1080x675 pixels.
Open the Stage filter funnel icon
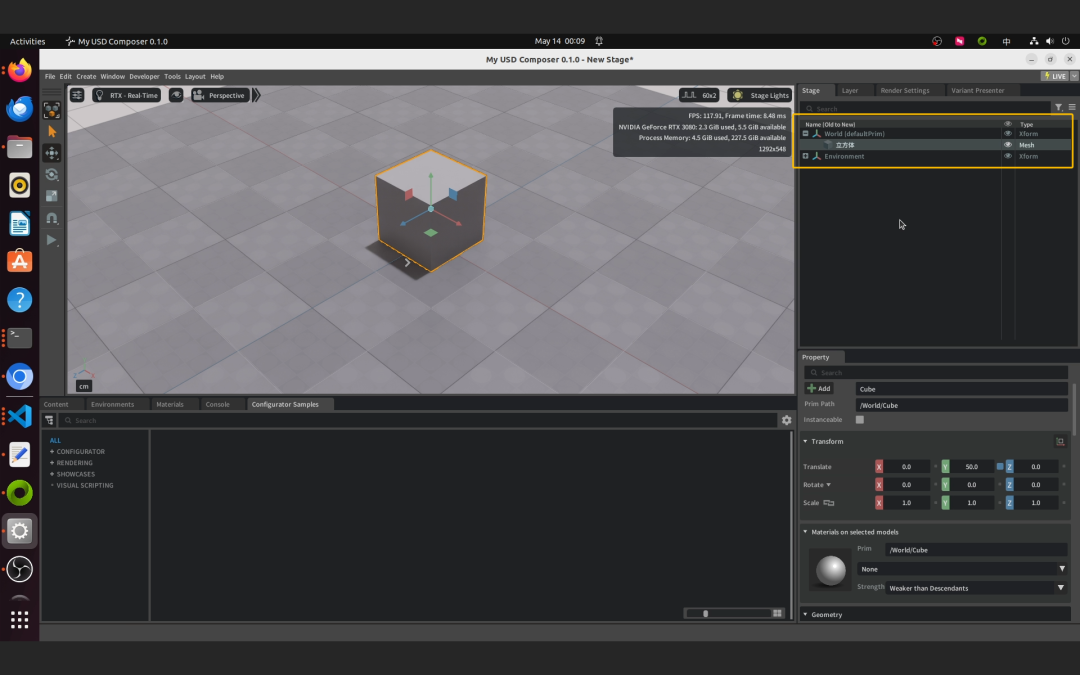(1059, 107)
